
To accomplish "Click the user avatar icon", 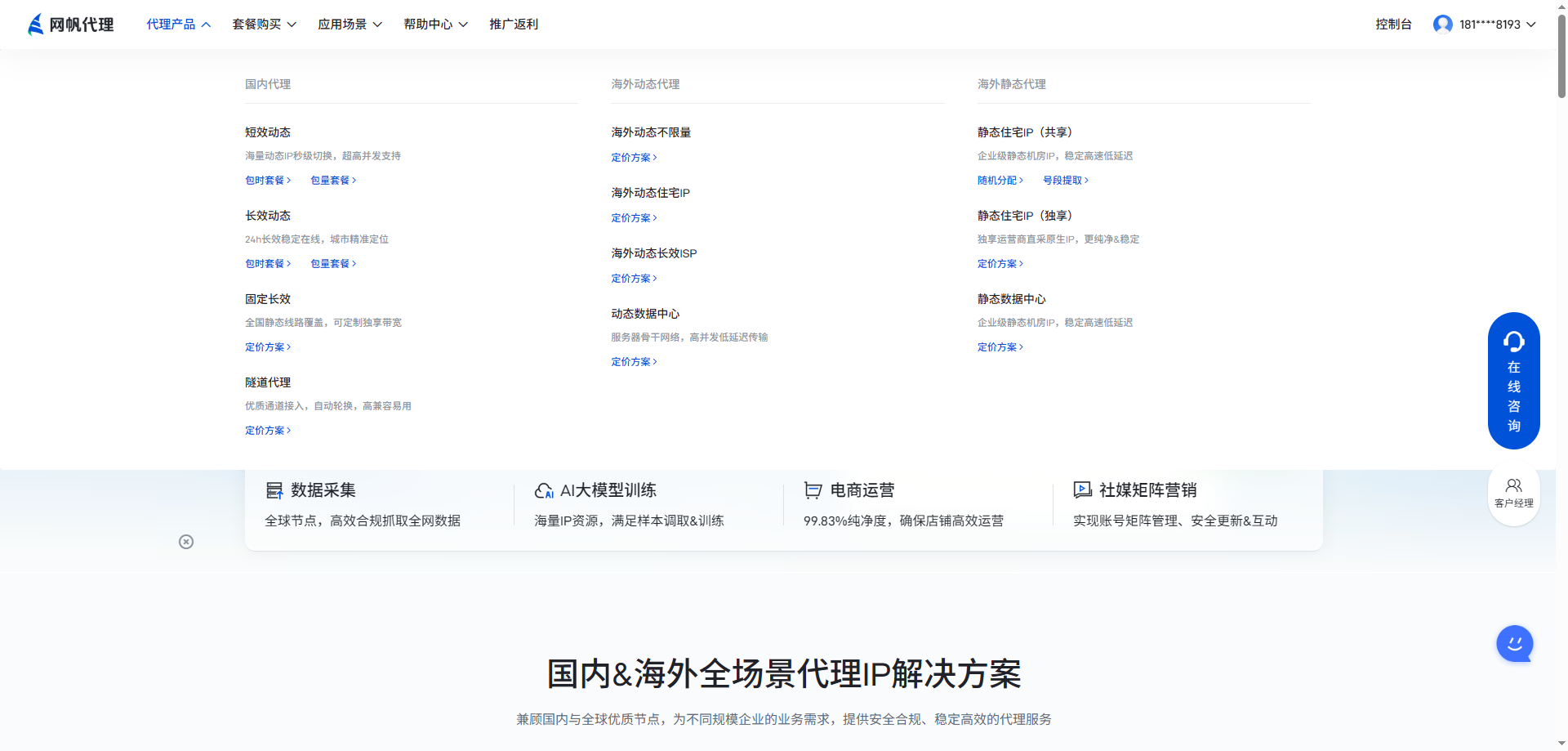I will click(x=1443, y=25).
